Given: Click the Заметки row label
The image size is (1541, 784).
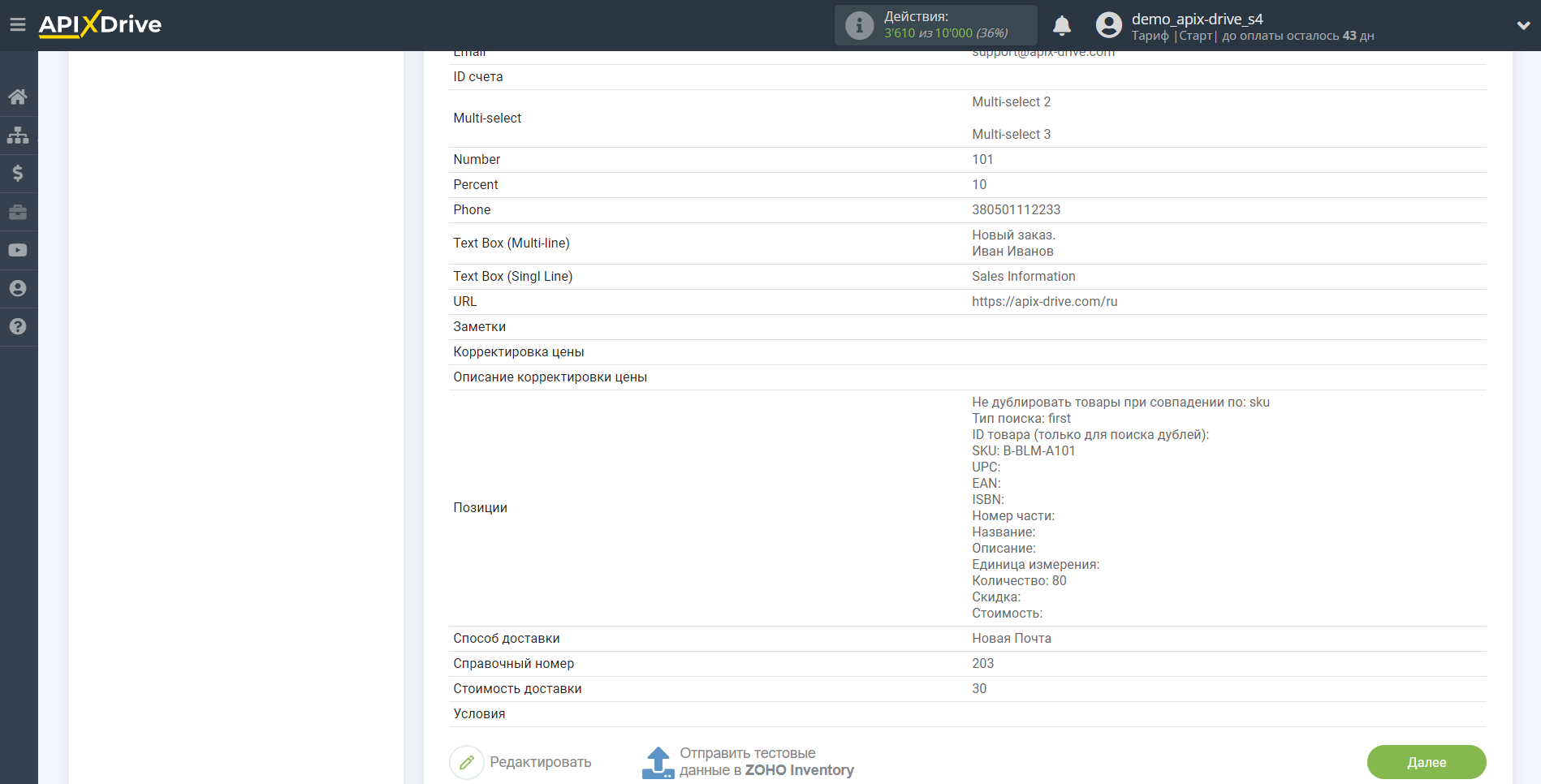Looking at the screenshot, I should point(479,326).
